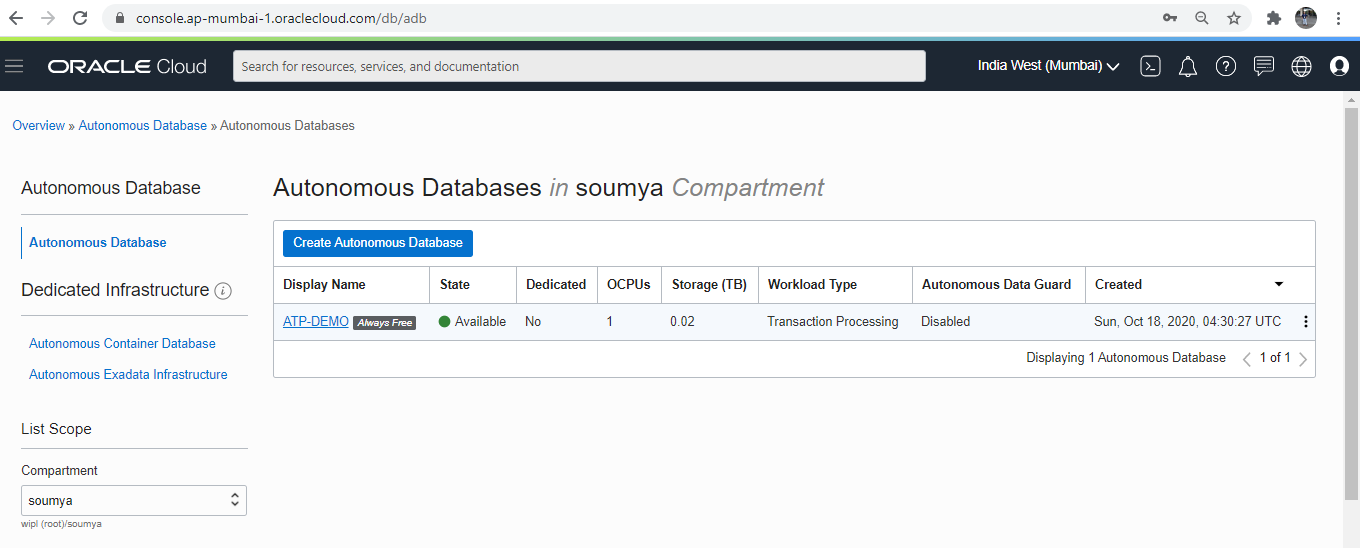Viewport: 1360px width, 548px height.
Task: Click the Help question mark icon
Action: 1226,66
